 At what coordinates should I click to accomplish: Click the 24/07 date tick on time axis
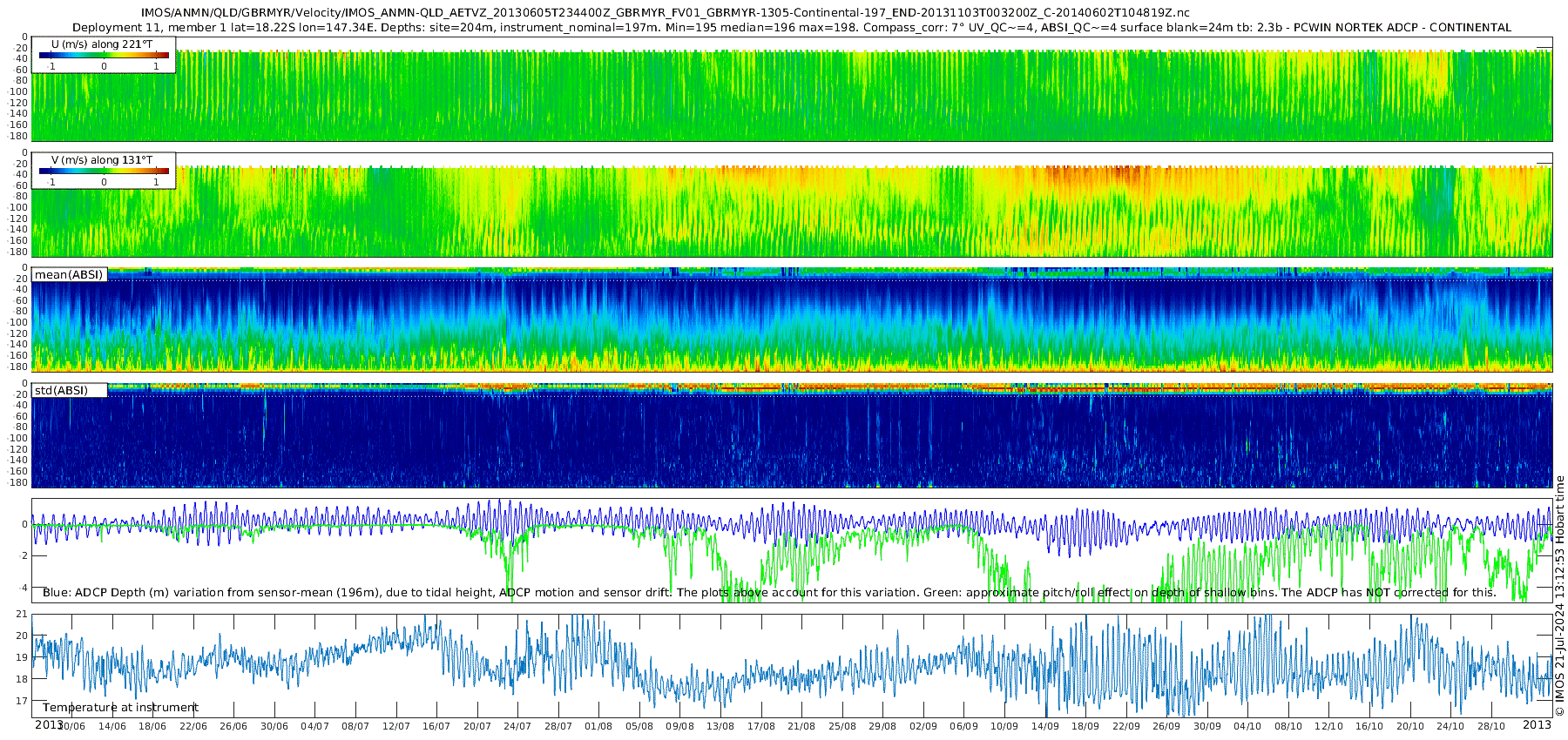[517, 727]
